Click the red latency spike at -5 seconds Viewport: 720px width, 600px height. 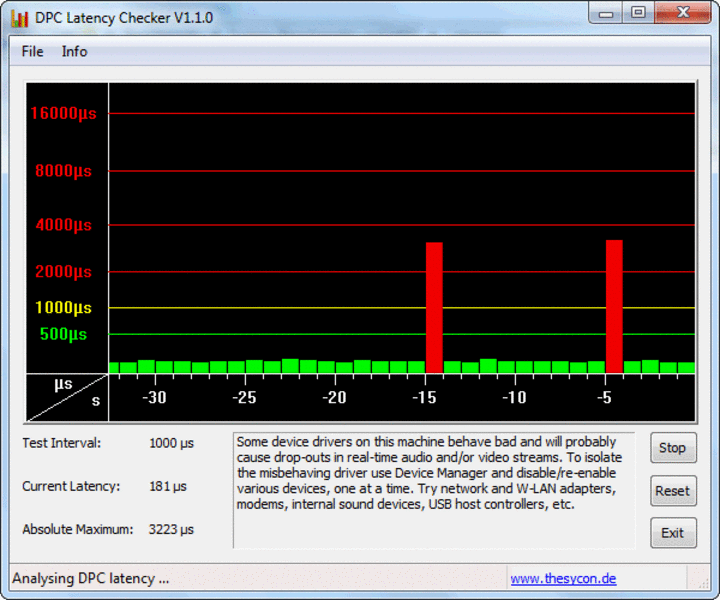614,306
